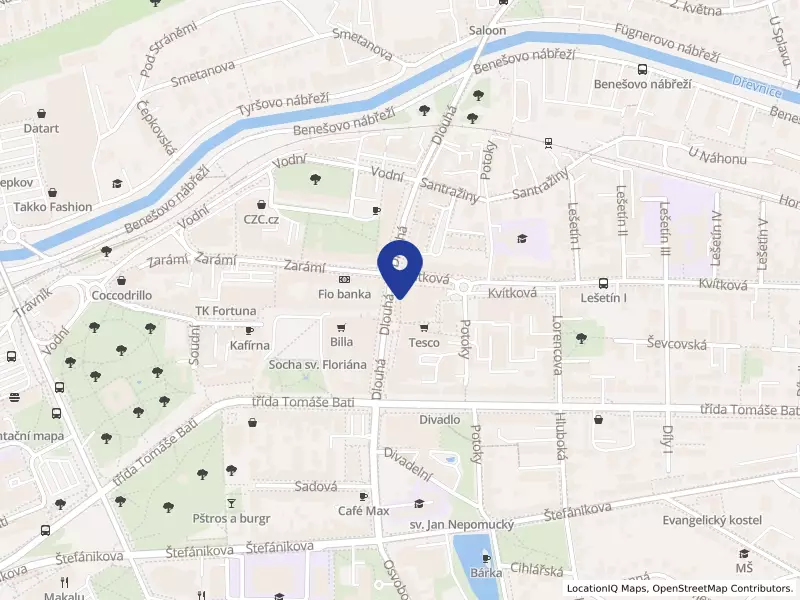This screenshot has width=800, height=600.
Task: Select the Socha sv. Floriána label
Action: [317, 365]
